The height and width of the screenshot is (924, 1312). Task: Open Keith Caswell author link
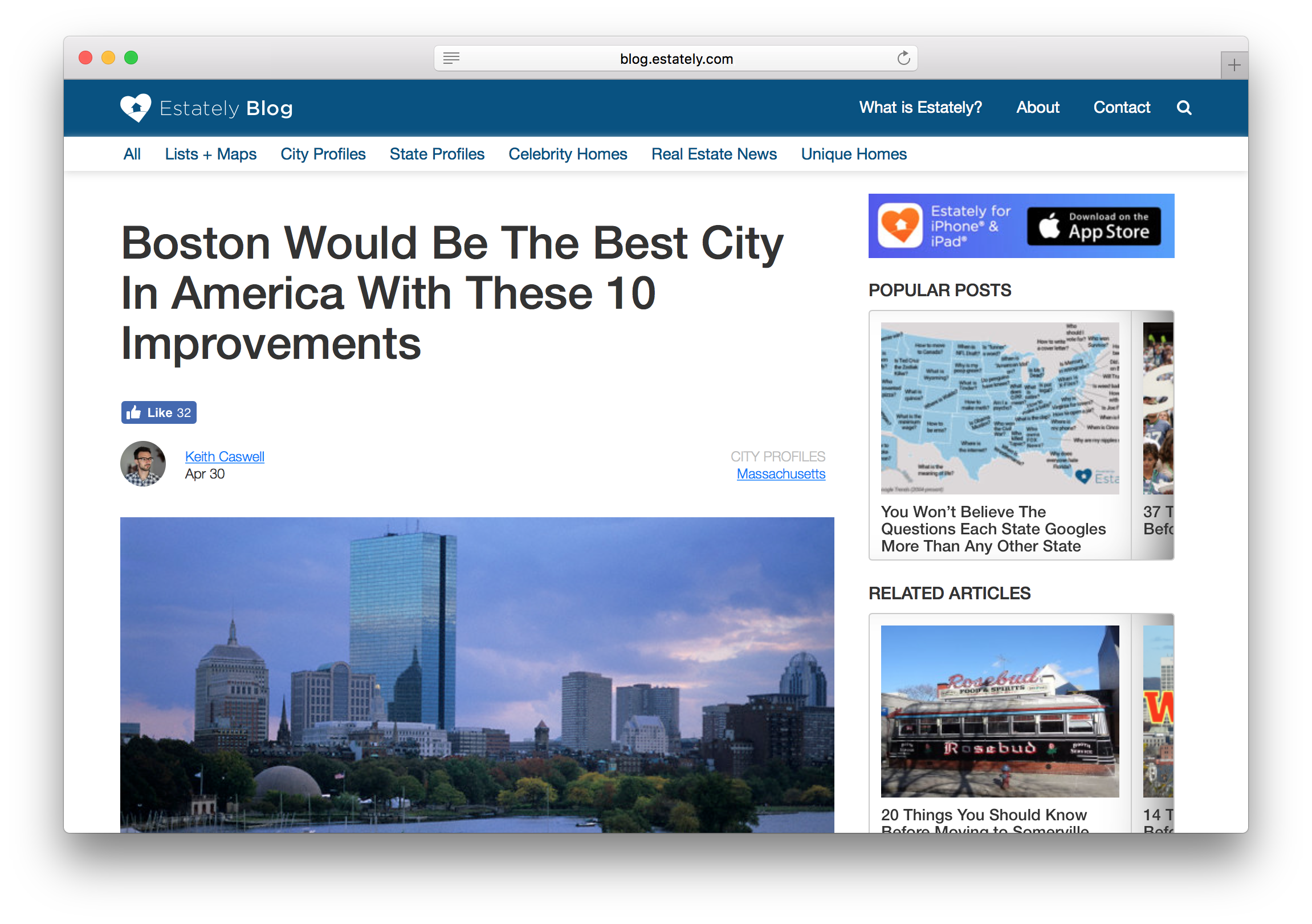point(224,456)
